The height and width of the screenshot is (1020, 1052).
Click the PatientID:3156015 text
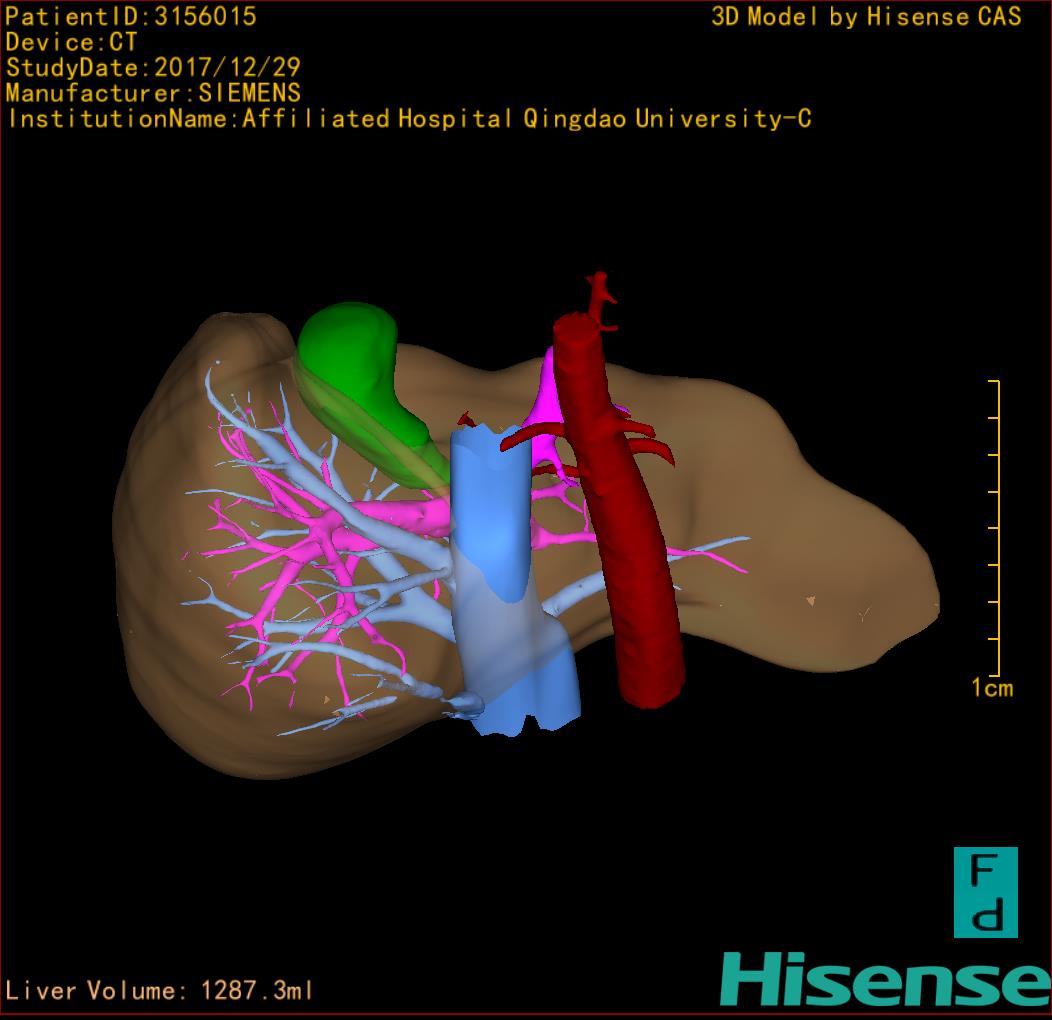[131, 16]
